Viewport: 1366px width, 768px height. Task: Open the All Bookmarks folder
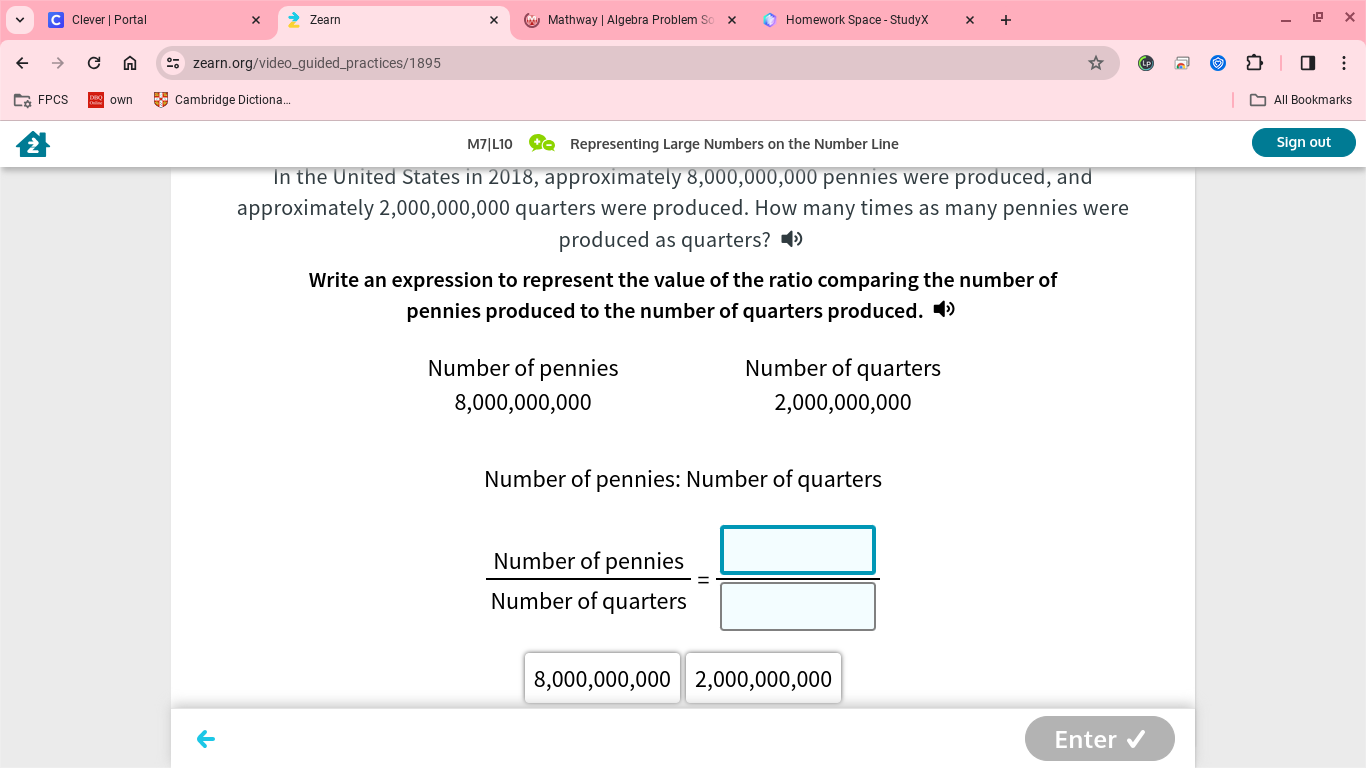(1301, 100)
